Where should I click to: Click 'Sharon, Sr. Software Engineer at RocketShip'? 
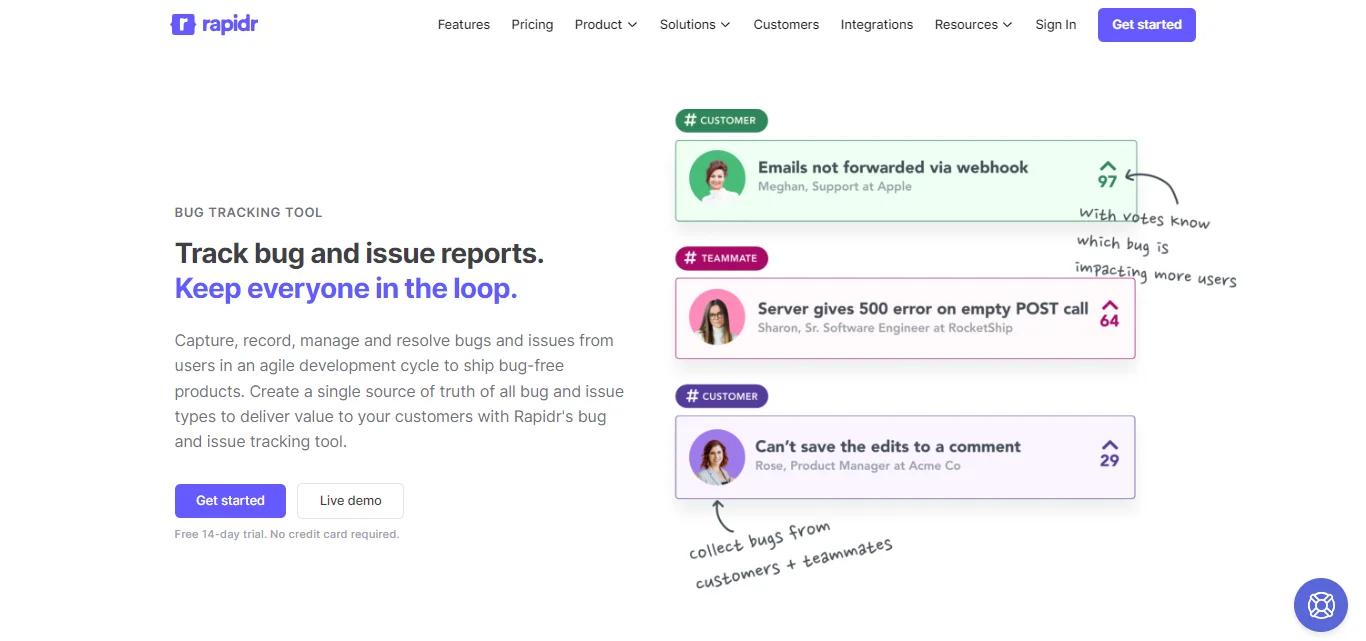pos(885,327)
